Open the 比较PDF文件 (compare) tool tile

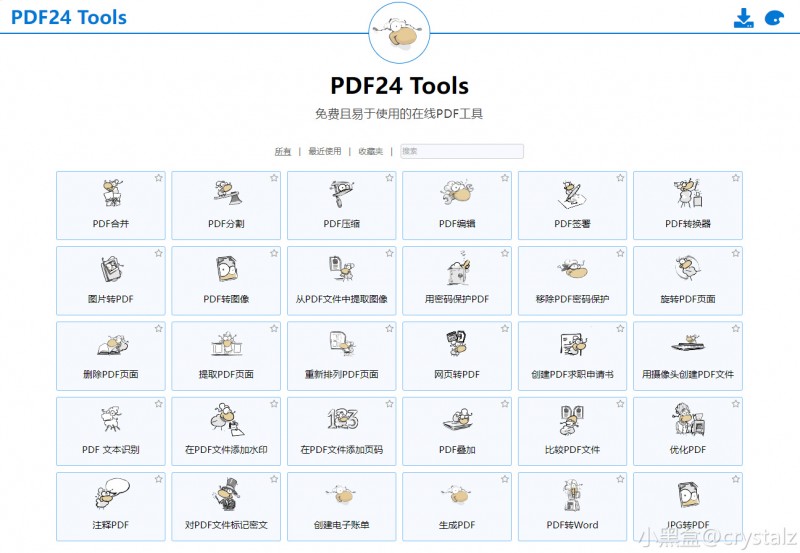pyautogui.click(x=572, y=432)
